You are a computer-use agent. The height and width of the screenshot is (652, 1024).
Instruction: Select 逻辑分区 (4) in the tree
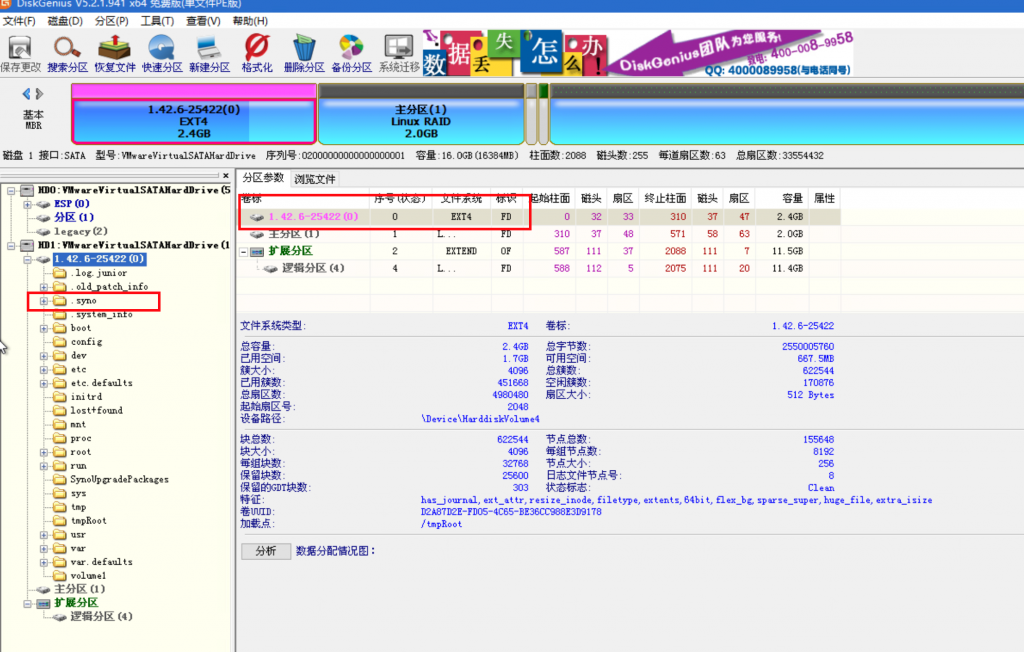(x=101, y=616)
